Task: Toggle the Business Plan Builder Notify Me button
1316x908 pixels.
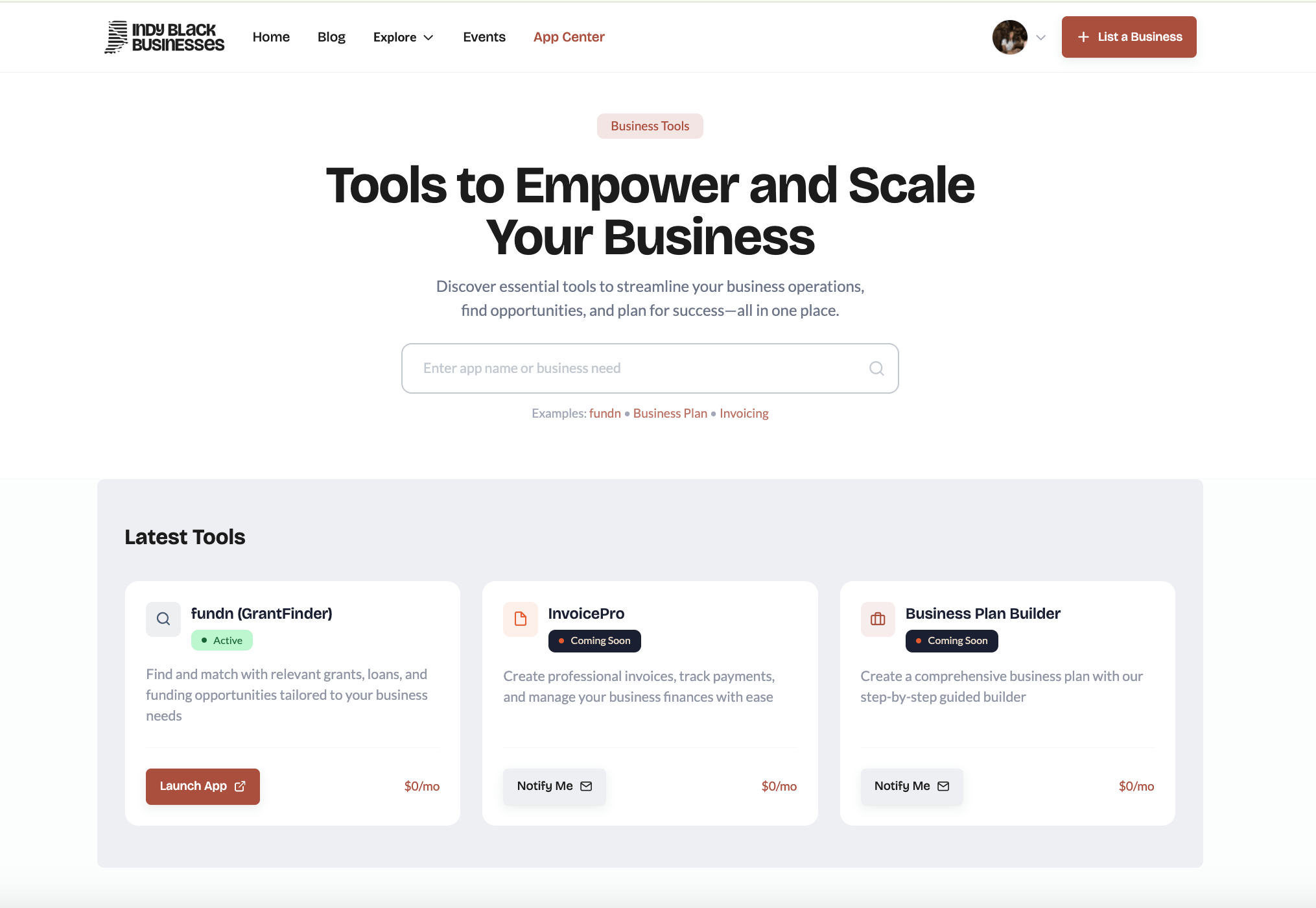Action: coord(910,786)
